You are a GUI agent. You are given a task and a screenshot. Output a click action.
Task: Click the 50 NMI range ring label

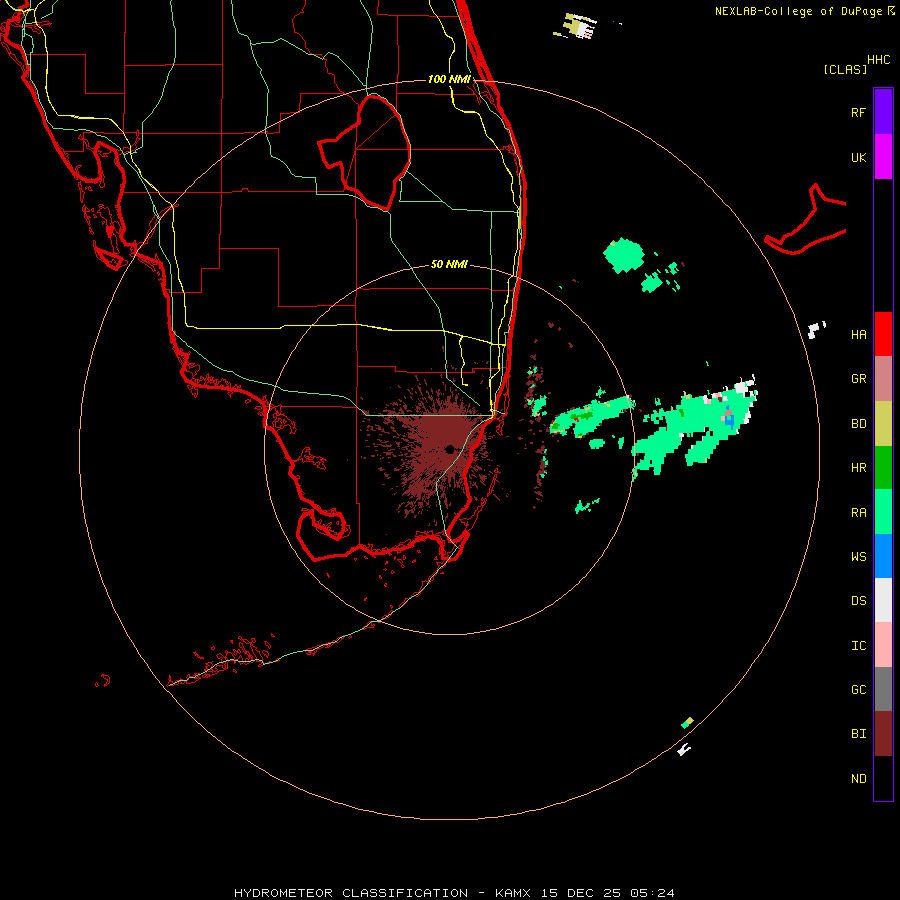coord(449,264)
